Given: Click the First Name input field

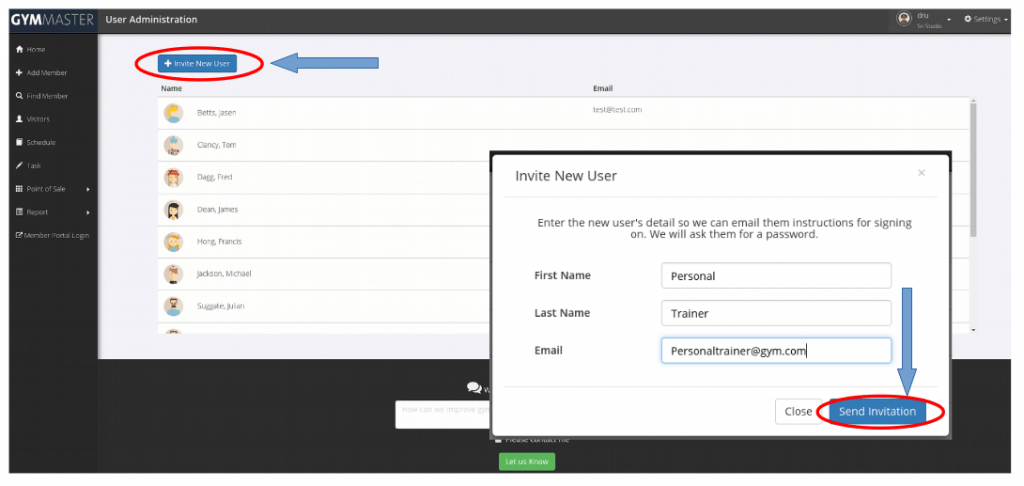Looking at the screenshot, I should click(x=775, y=276).
